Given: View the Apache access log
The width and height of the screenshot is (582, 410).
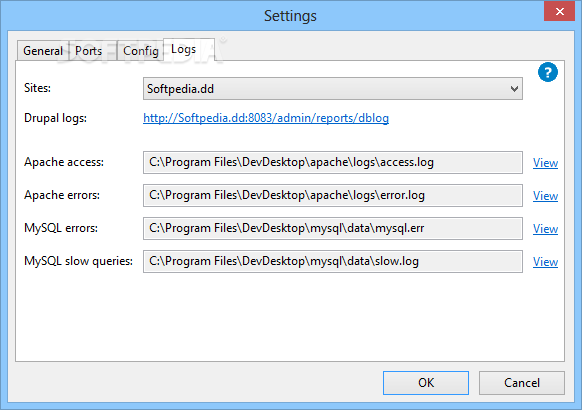Looking at the screenshot, I should [545, 163].
